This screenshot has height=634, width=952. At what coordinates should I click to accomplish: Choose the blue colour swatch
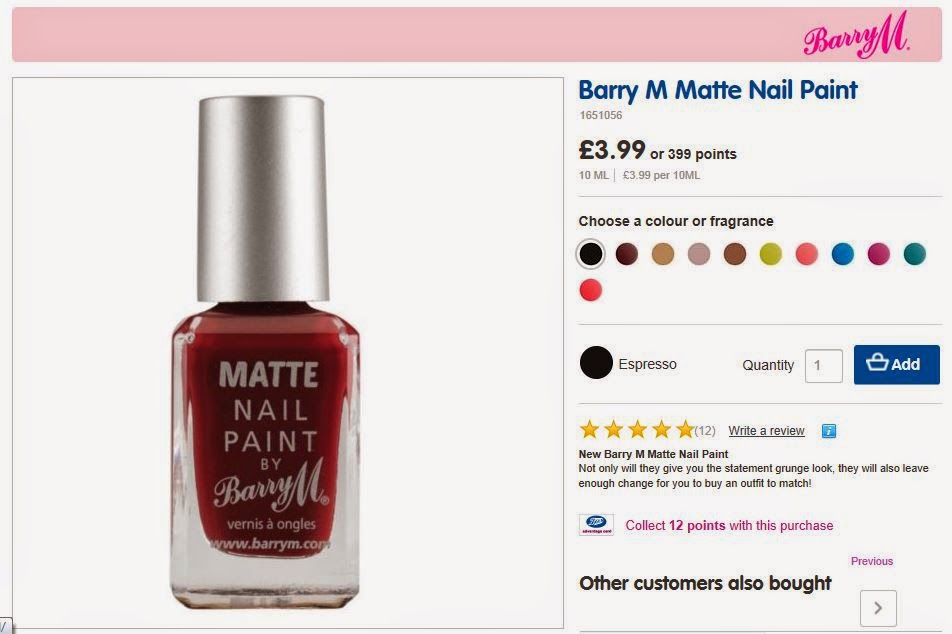click(843, 254)
